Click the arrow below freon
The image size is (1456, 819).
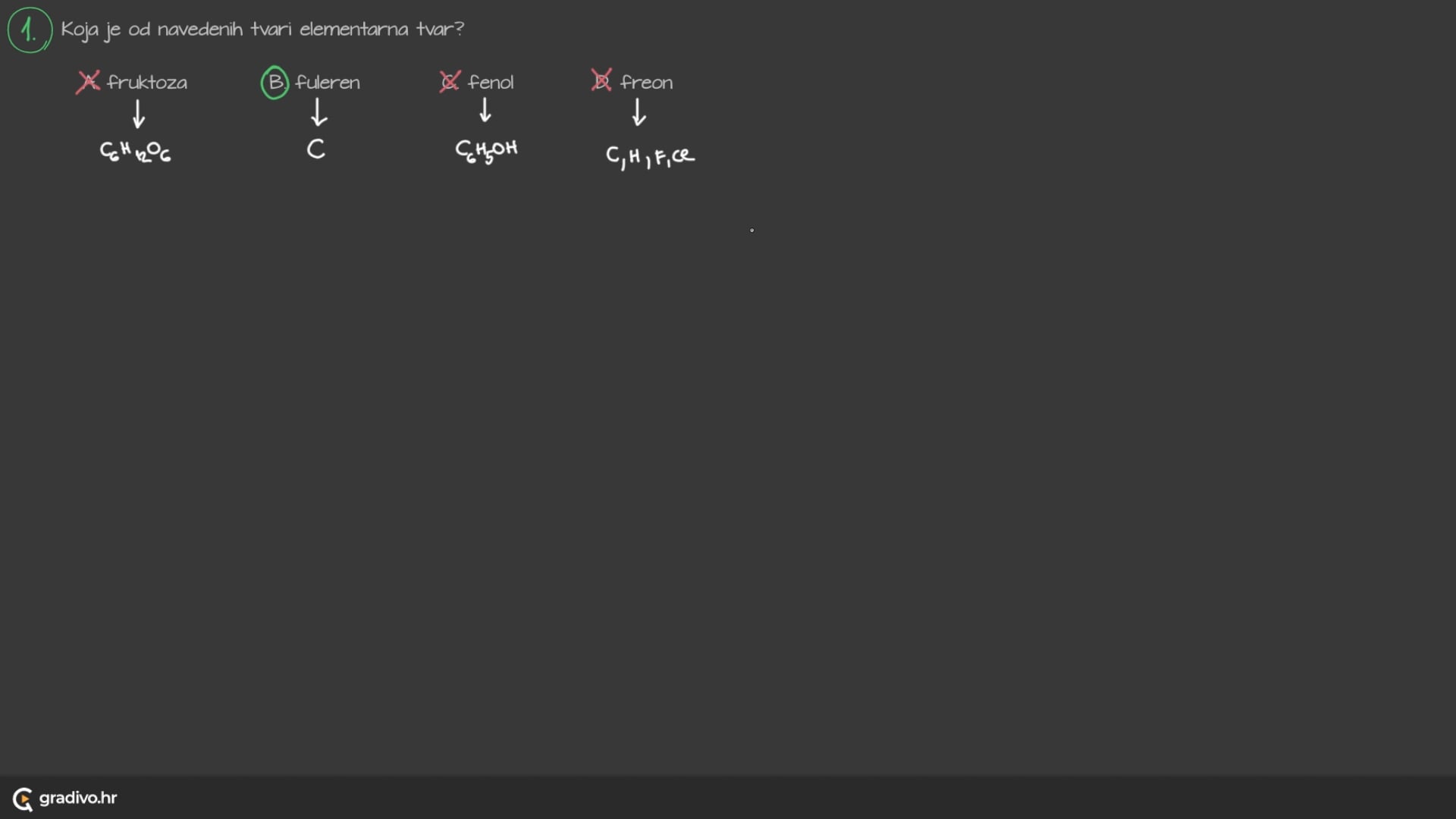coord(639,112)
